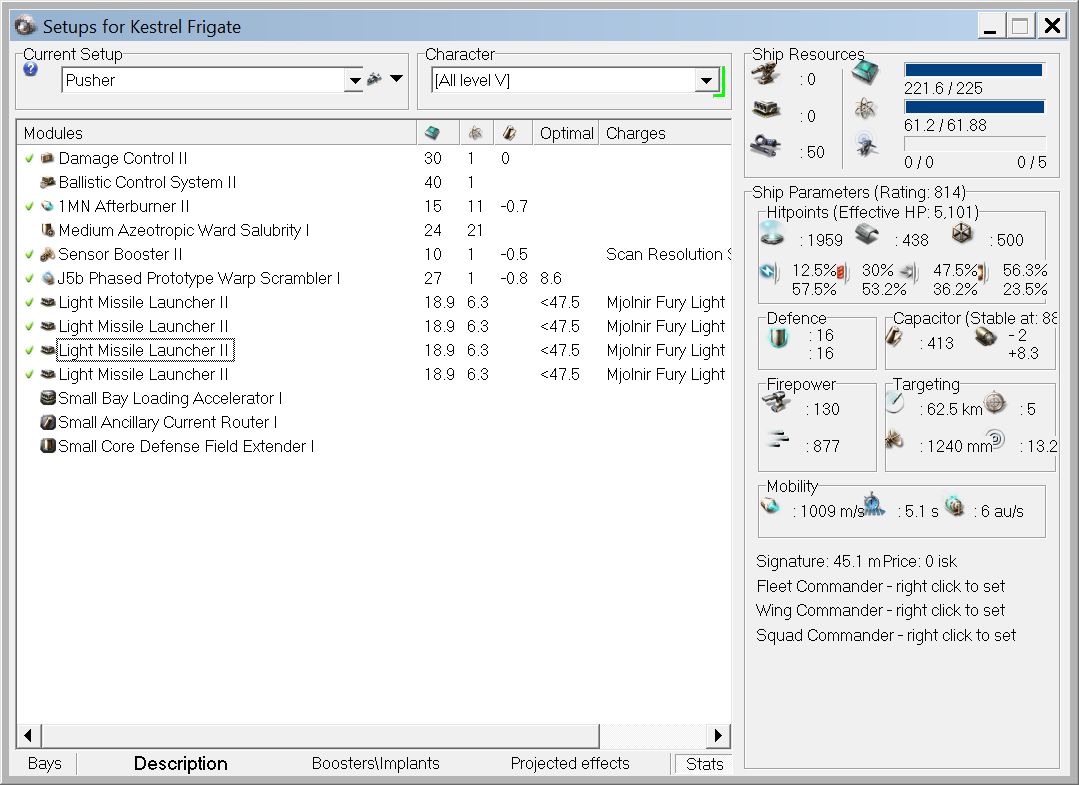Toggle the Damage Control II active checkmark
This screenshot has height=785, width=1079.
[x=30, y=158]
